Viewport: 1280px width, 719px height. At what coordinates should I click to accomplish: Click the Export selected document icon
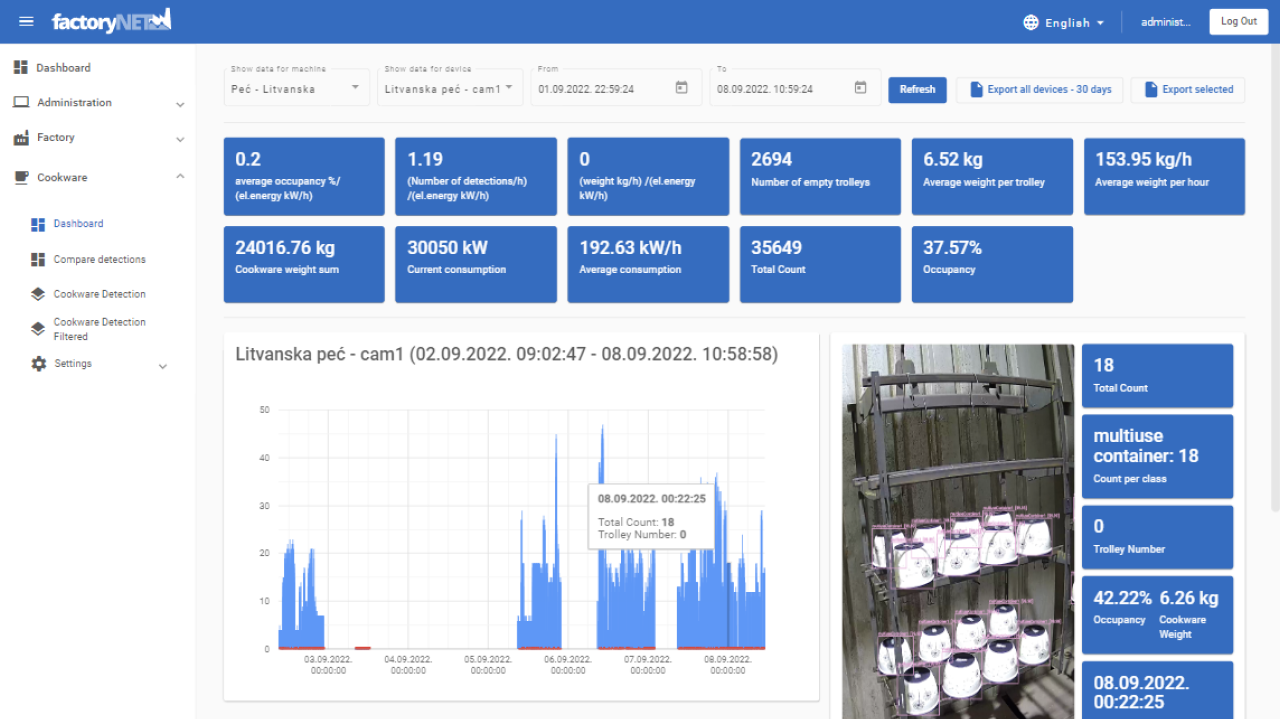(1150, 89)
